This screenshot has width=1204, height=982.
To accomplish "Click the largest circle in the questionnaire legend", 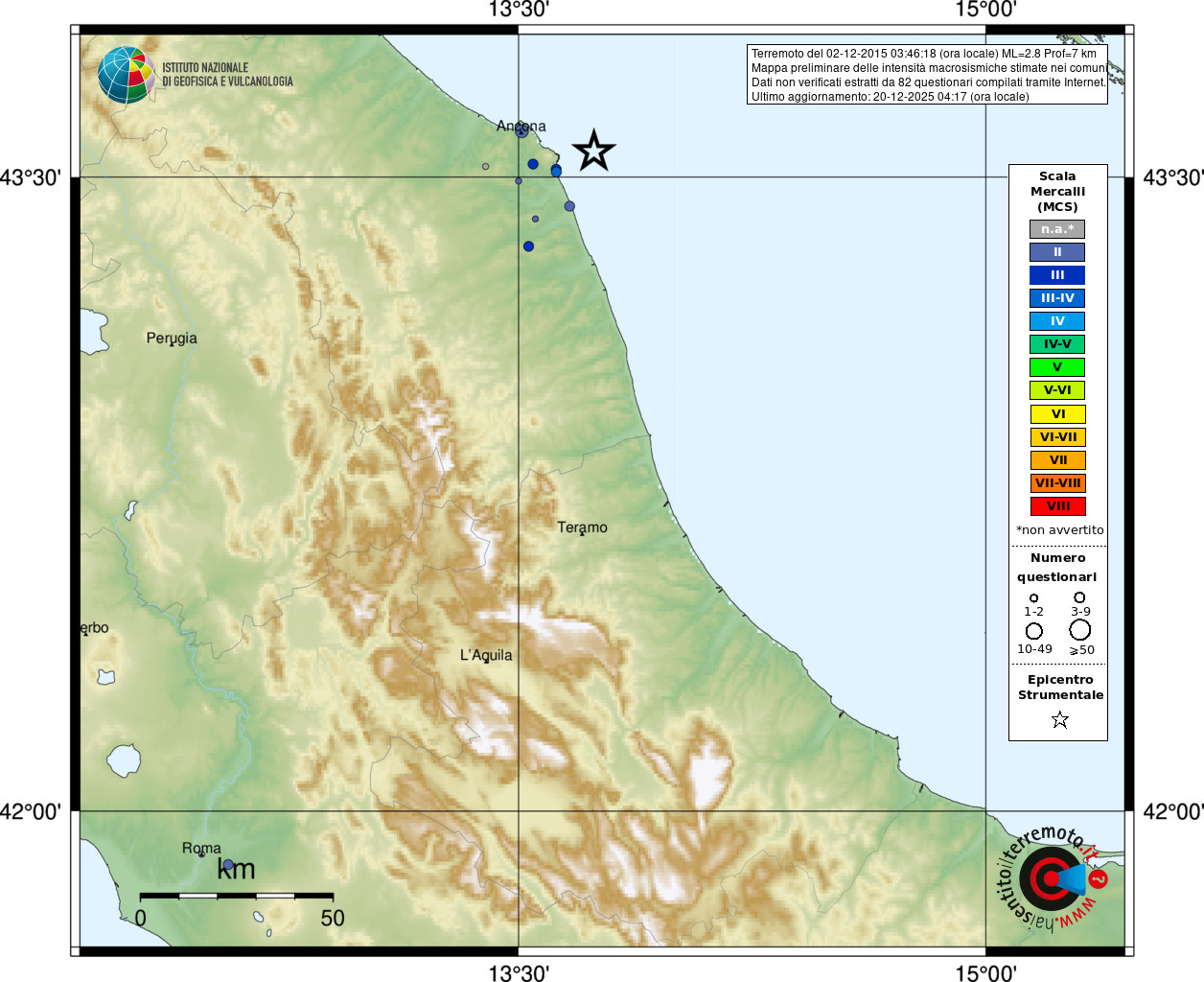I will tap(1080, 630).
